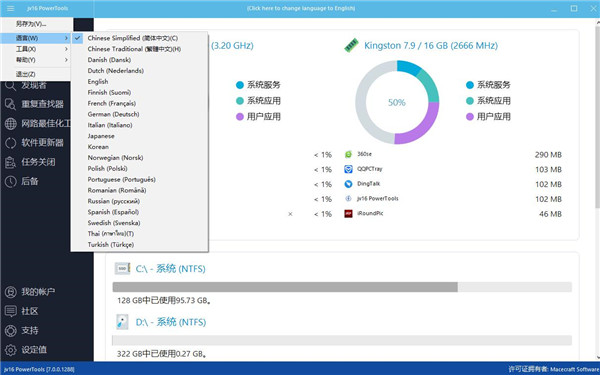Click the 360se process icon
The width and height of the screenshot is (600, 375).
(x=348, y=154)
